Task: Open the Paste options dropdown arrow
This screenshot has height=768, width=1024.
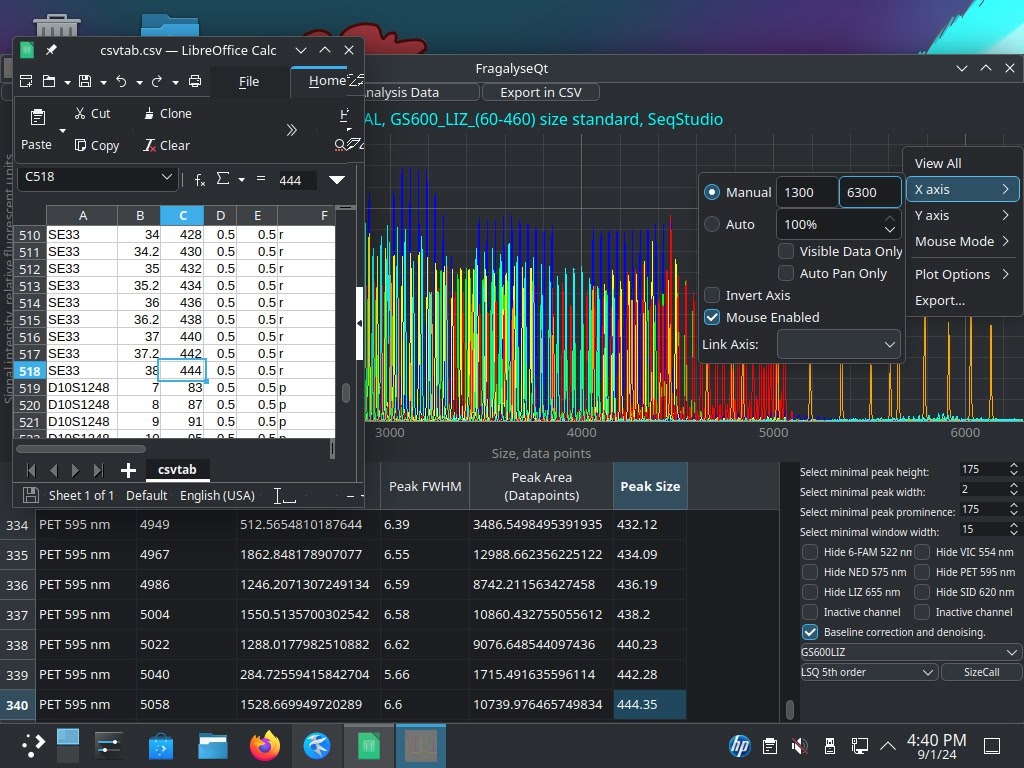Action: tap(63, 131)
